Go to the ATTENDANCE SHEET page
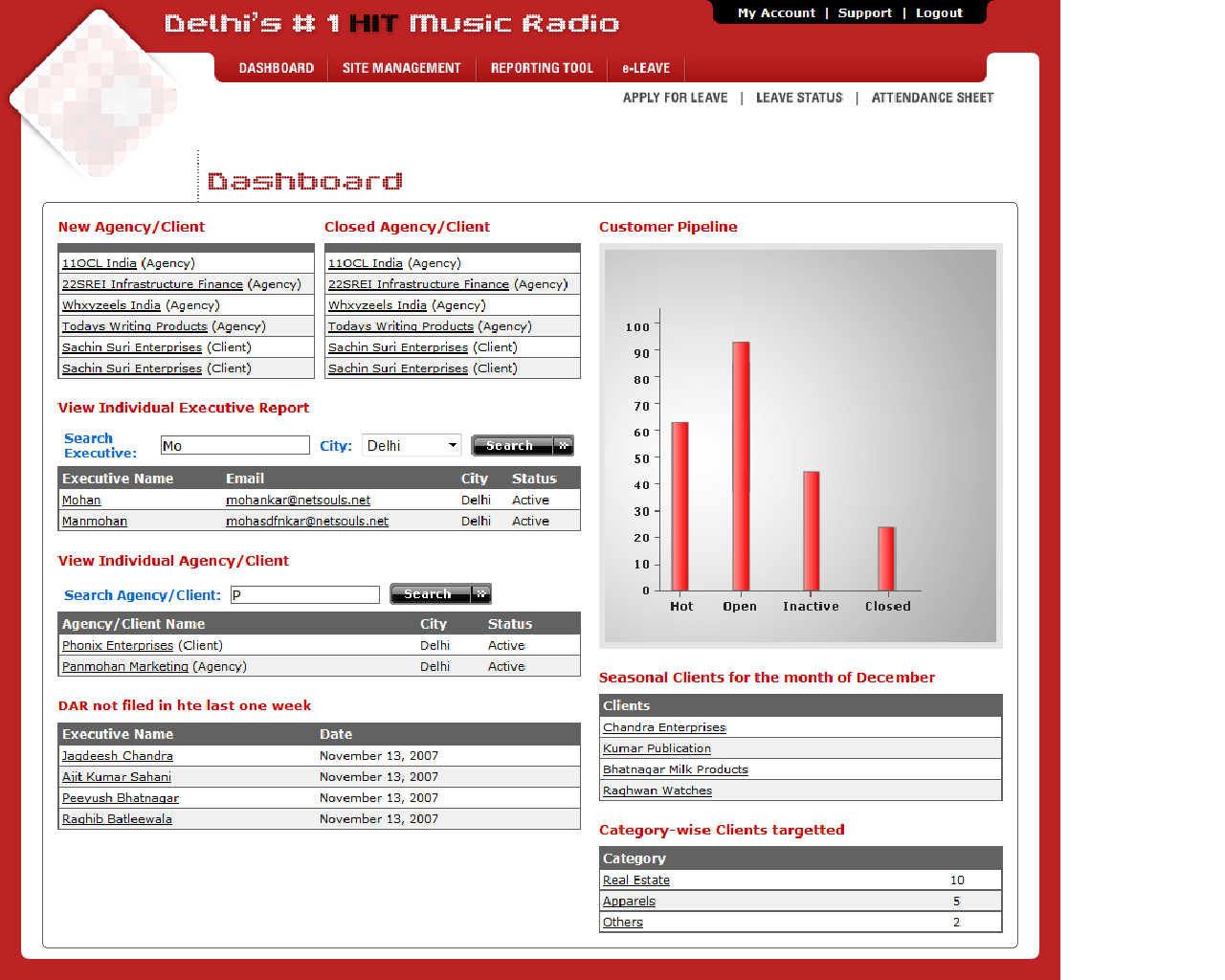The width and height of the screenshot is (1225, 980). (x=932, y=98)
